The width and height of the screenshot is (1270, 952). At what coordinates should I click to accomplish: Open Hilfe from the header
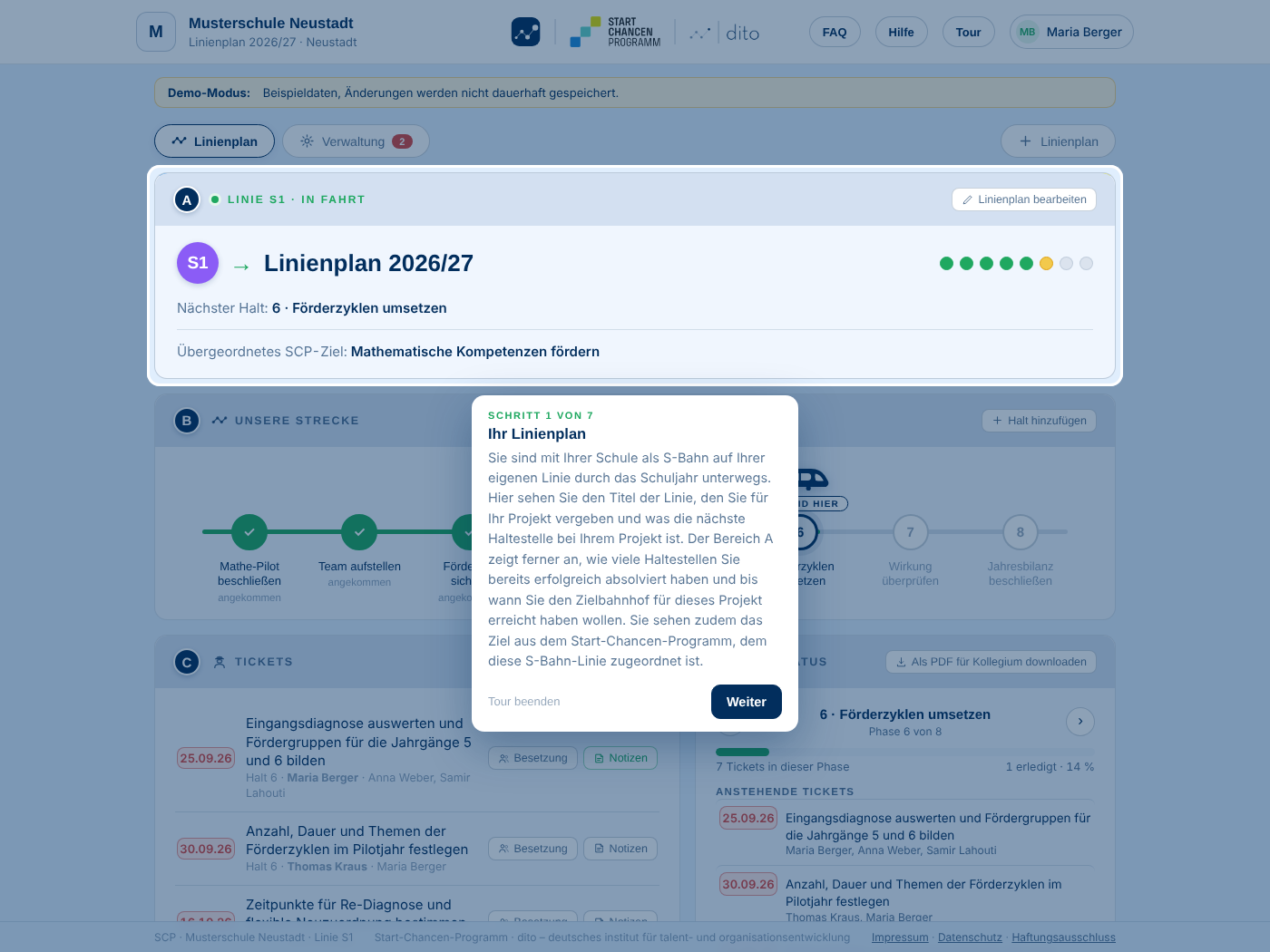coord(901,32)
